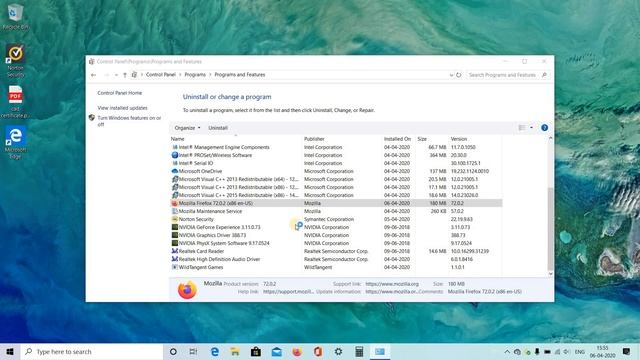Select Microsoft Visual C++ 2013 Redistributable (x86)
Image resolution: width=640 pixels, height=360 pixels.
[x=336, y=187]
